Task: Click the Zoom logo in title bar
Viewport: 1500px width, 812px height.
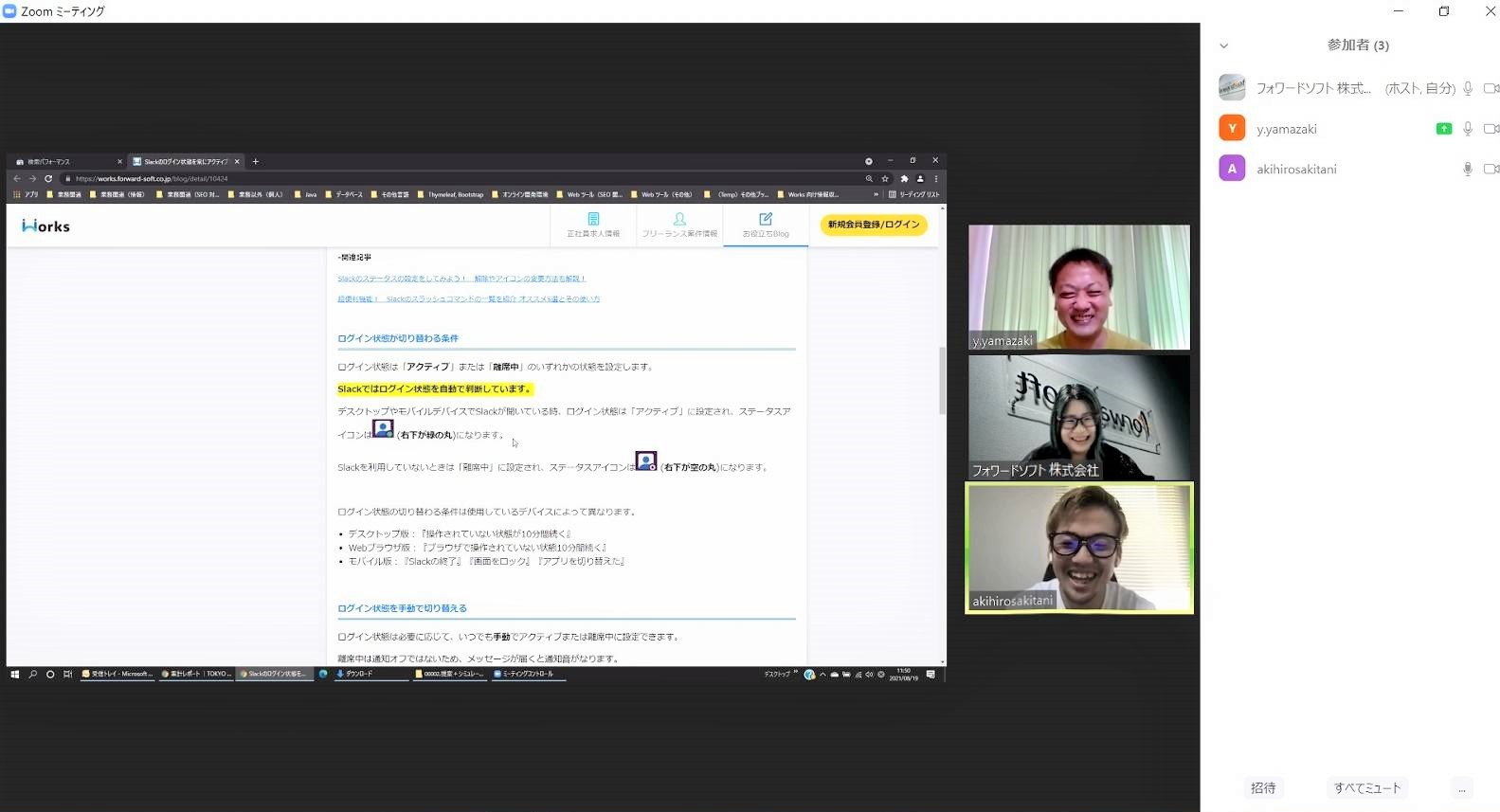Action: pos(9,11)
